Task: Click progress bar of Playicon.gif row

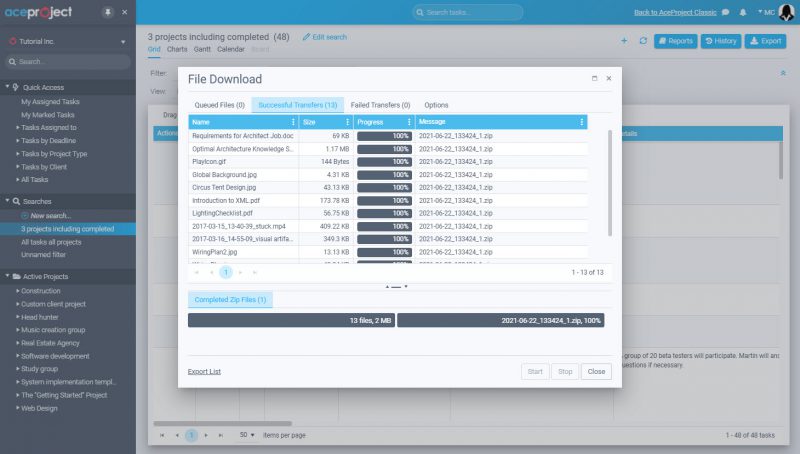Action: tap(384, 162)
